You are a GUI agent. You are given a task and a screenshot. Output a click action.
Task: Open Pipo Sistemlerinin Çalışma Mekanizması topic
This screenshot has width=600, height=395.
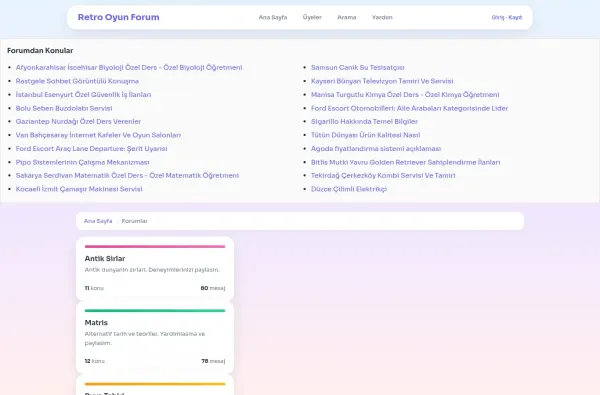pos(83,162)
